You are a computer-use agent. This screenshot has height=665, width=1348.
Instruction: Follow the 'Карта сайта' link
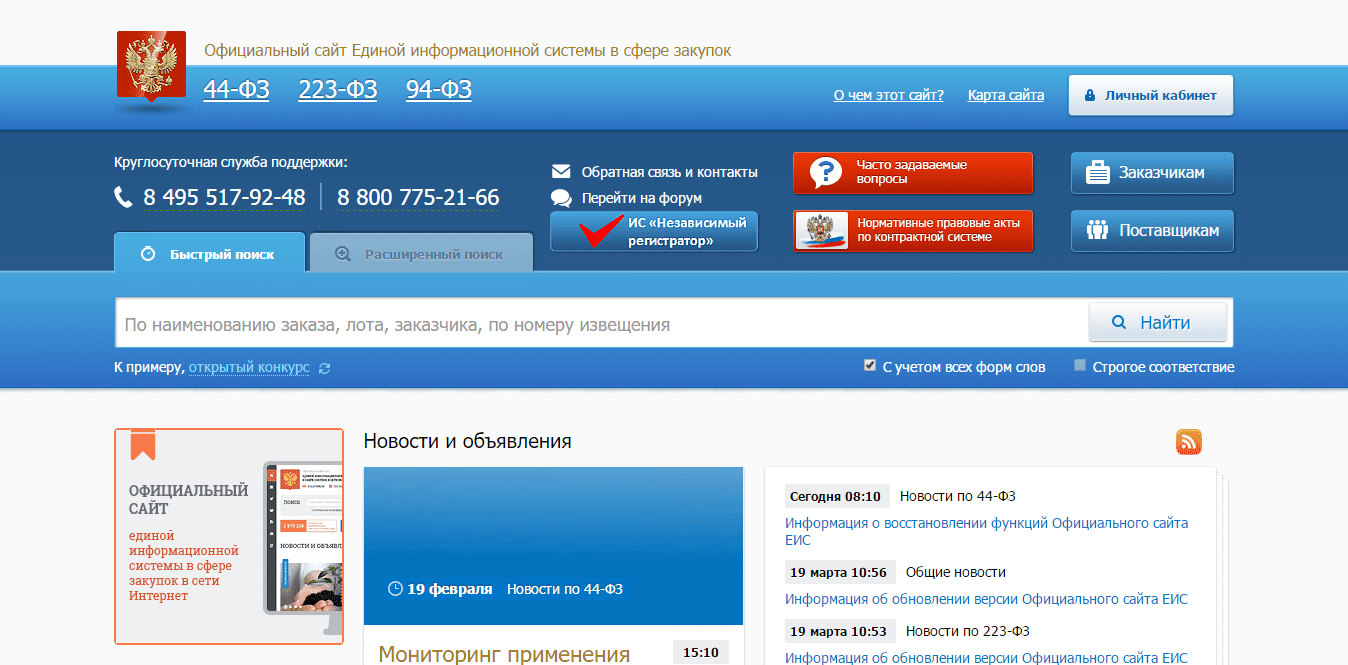click(1005, 96)
